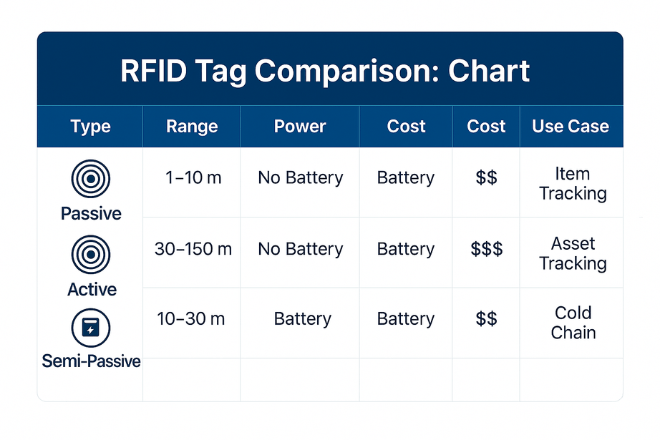The height and width of the screenshot is (440, 660).
Task: Click the chart title RFID Tag Comparison
Action: pos(325,71)
